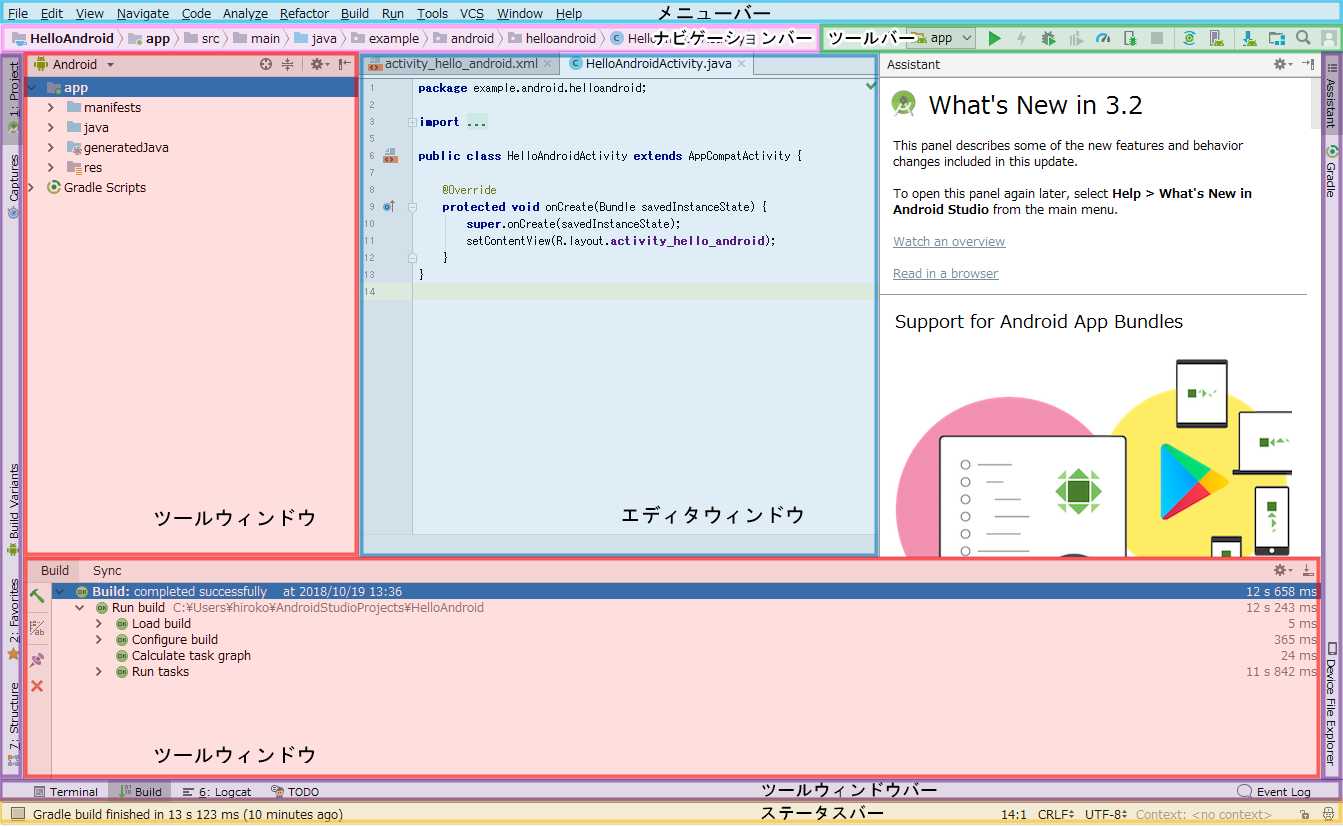Click the Search Everywhere magnifier icon
The height and width of the screenshot is (827, 1343).
click(x=1303, y=38)
